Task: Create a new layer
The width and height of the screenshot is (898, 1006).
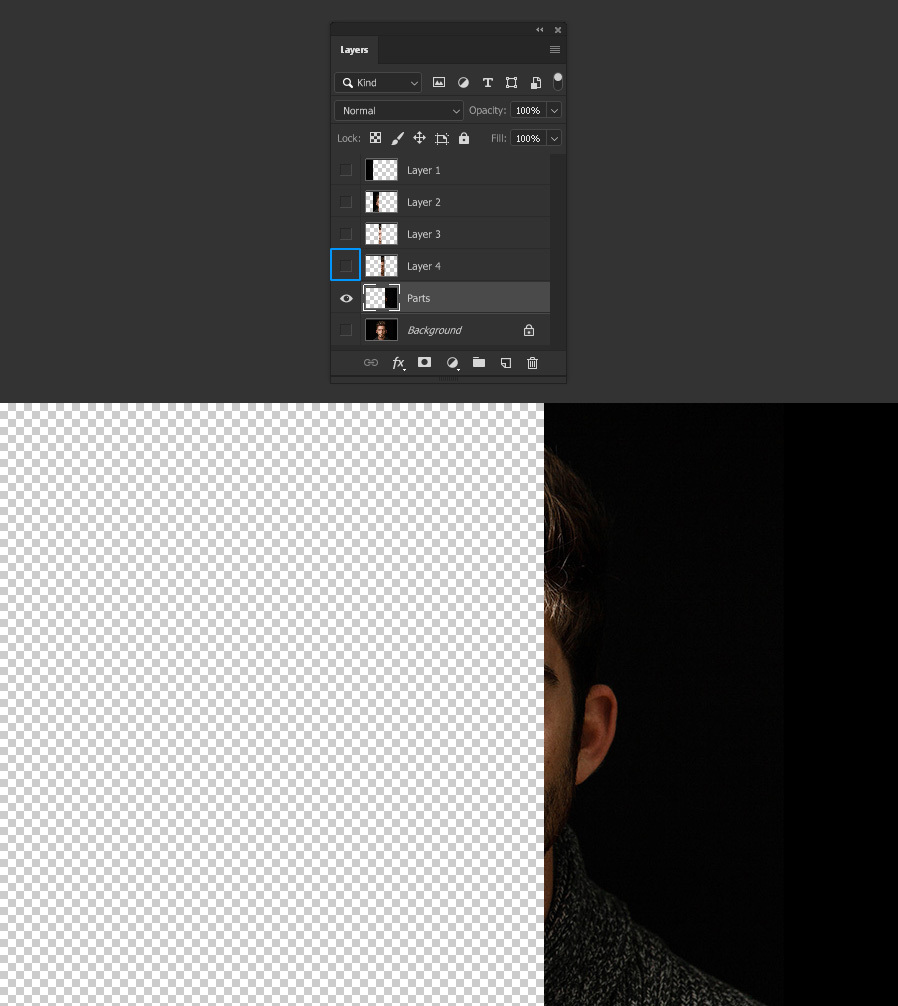Action: [505, 363]
